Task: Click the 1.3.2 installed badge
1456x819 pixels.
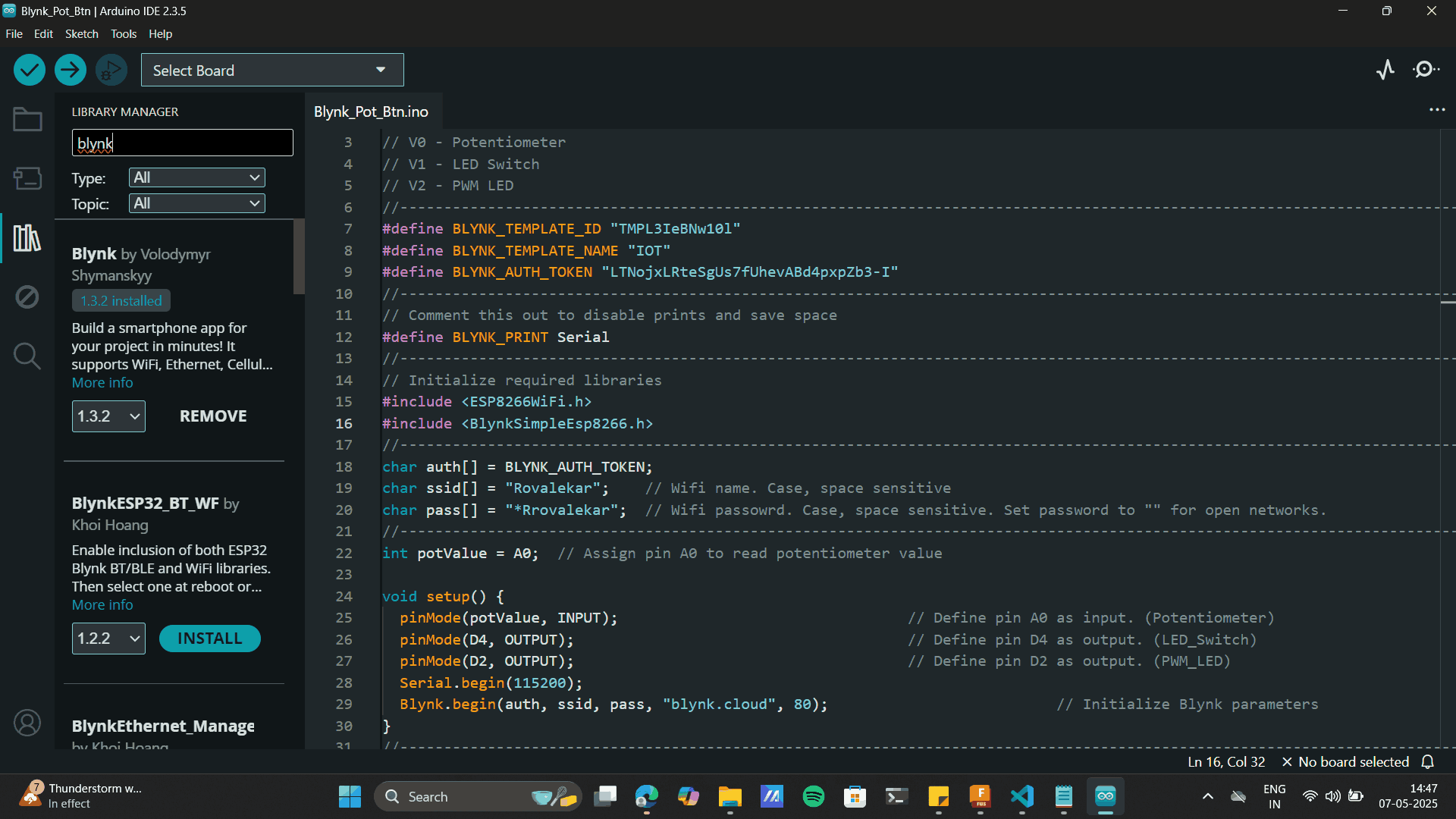Action: tap(121, 301)
